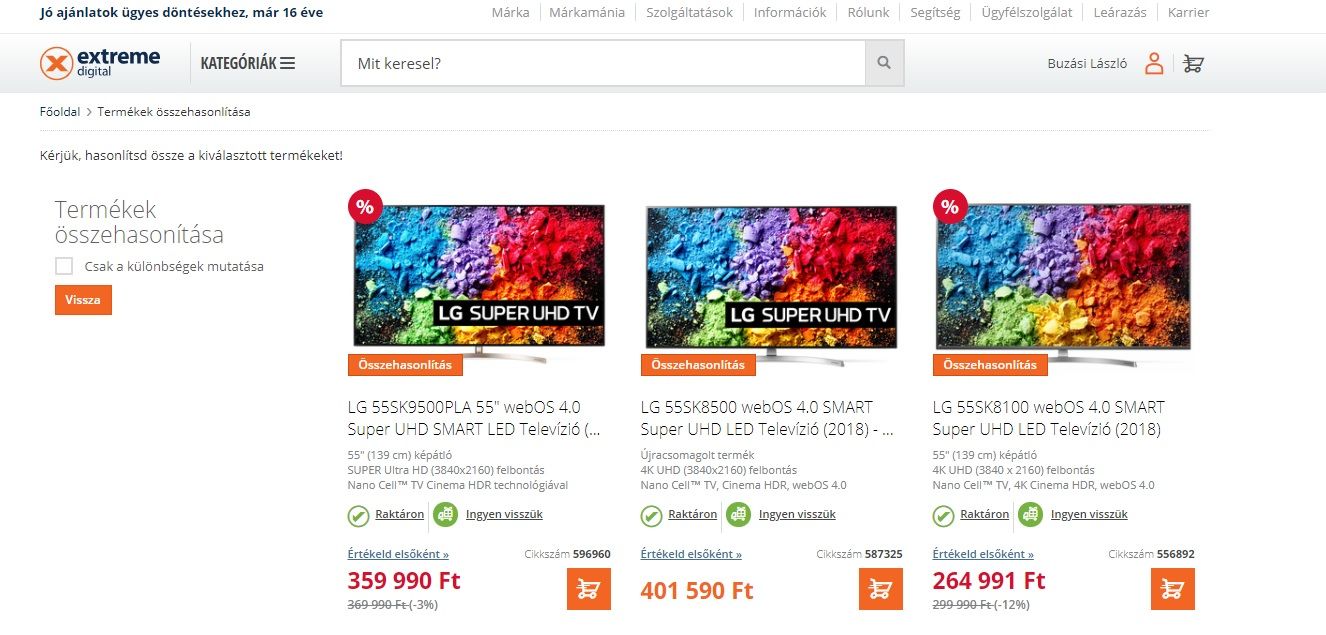Click the search magnifier icon
The width and height of the screenshot is (1326, 635).
[884, 63]
